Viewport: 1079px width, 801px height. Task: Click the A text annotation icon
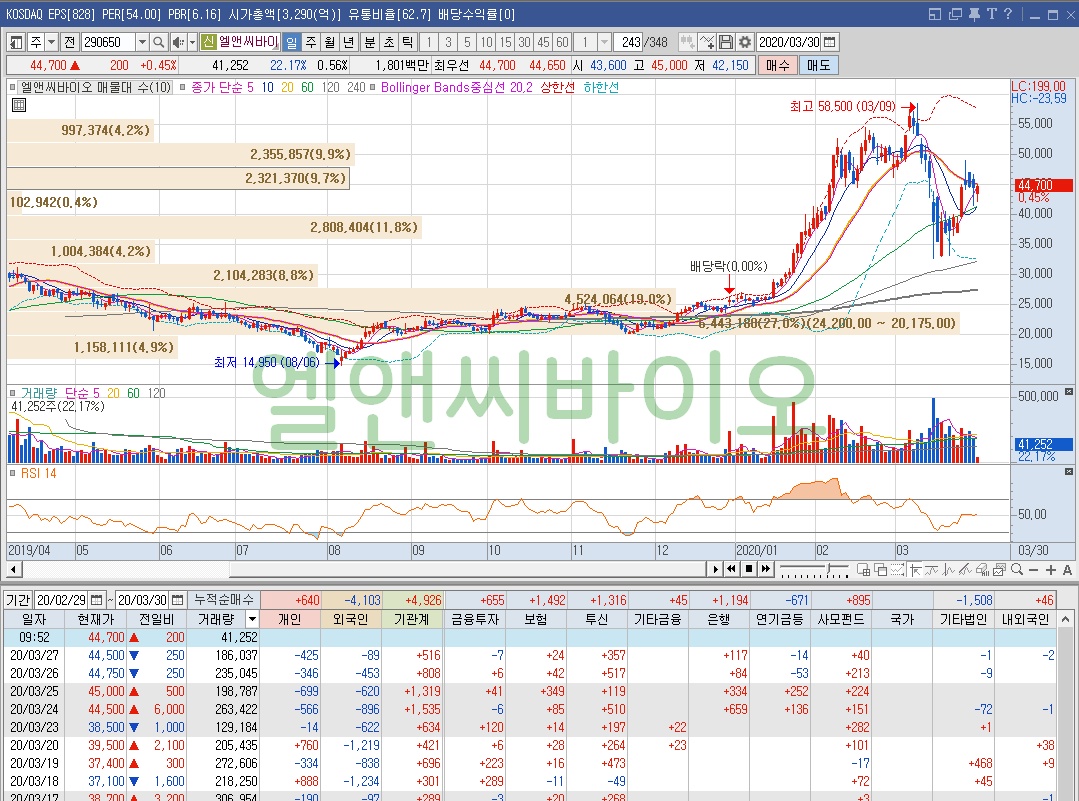(x=1067, y=570)
